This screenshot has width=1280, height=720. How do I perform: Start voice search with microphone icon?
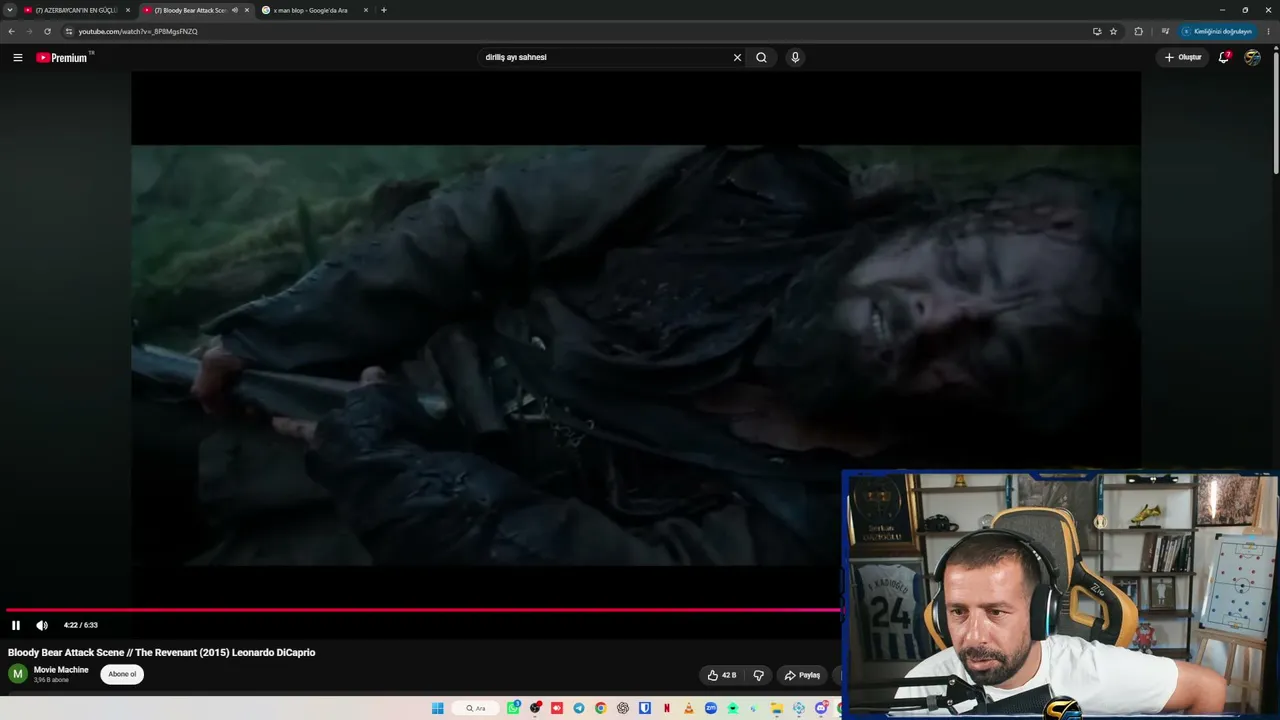[x=795, y=57]
